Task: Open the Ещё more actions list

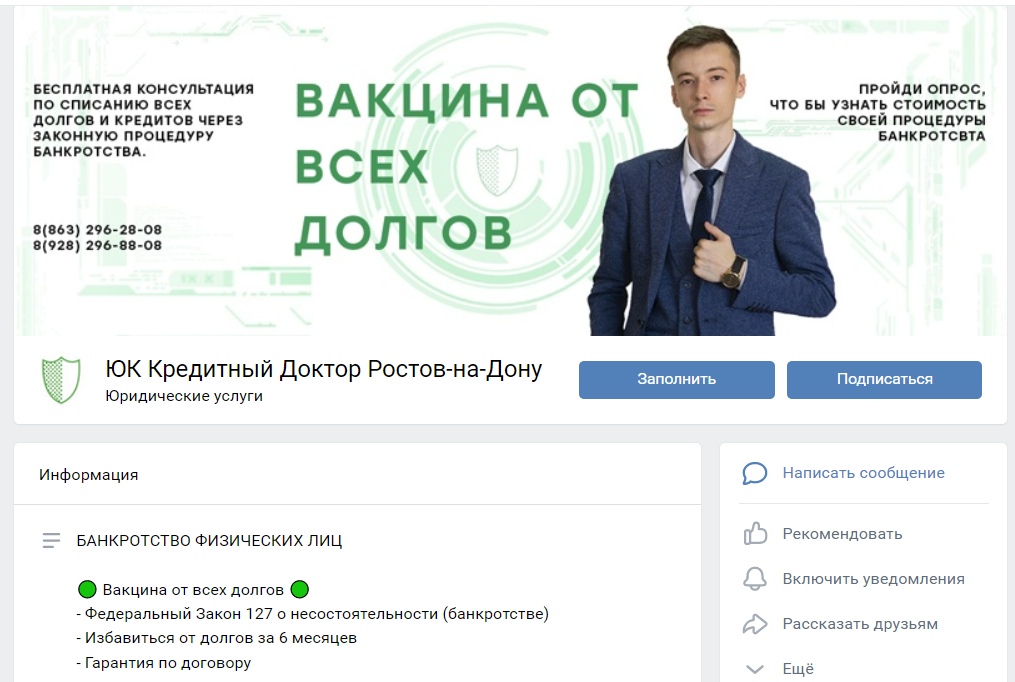Action: click(798, 669)
